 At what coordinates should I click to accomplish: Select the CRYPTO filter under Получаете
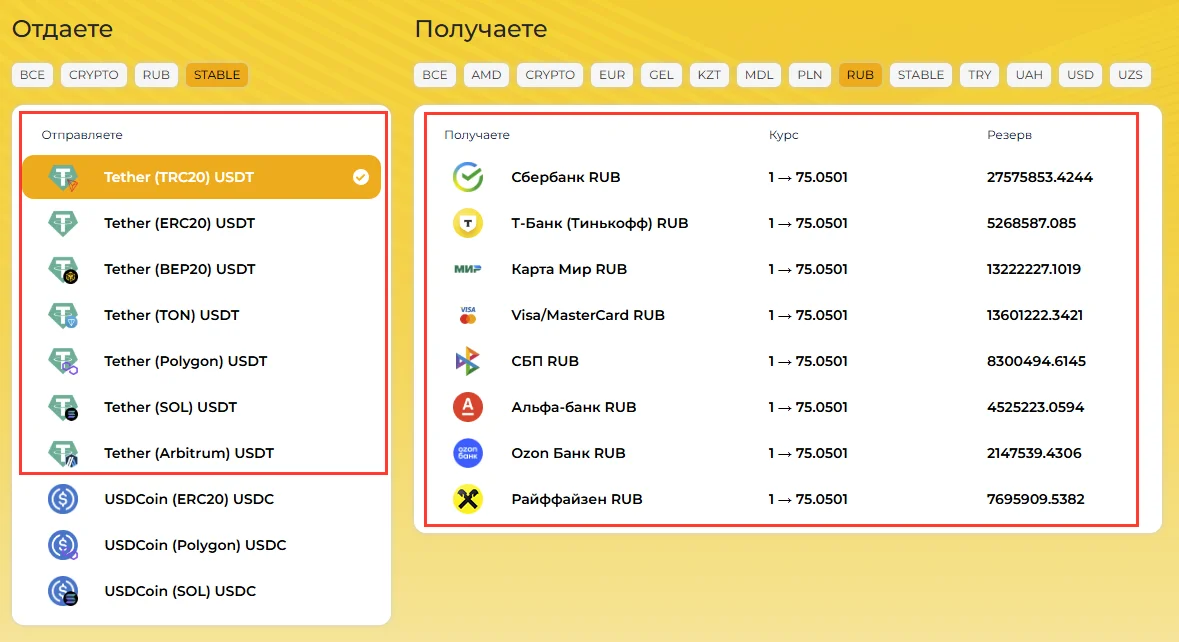(550, 74)
